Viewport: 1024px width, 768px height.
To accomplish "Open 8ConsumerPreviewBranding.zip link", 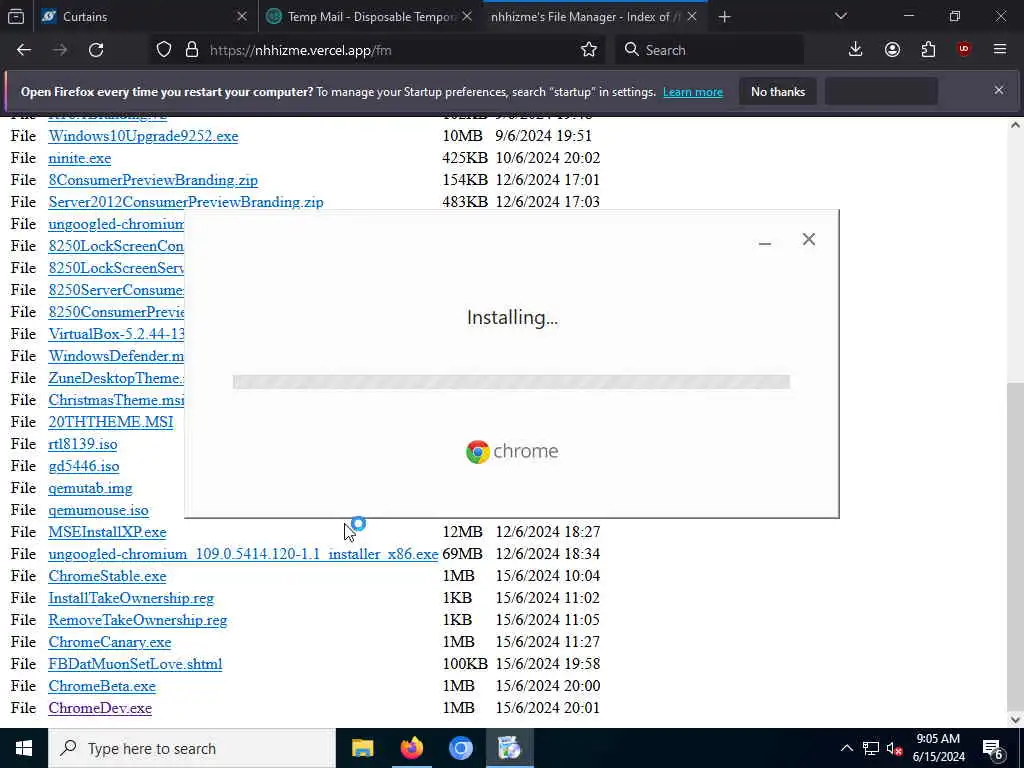I will (153, 180).
